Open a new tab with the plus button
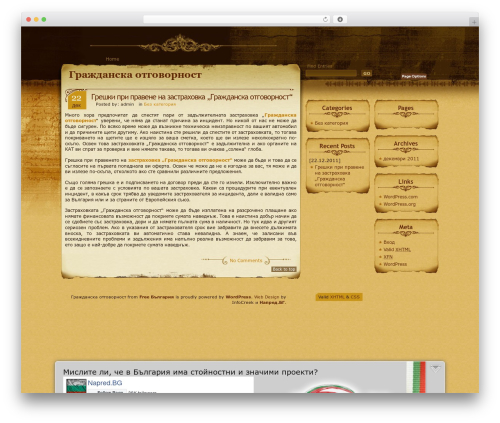 tap(474, 22)
